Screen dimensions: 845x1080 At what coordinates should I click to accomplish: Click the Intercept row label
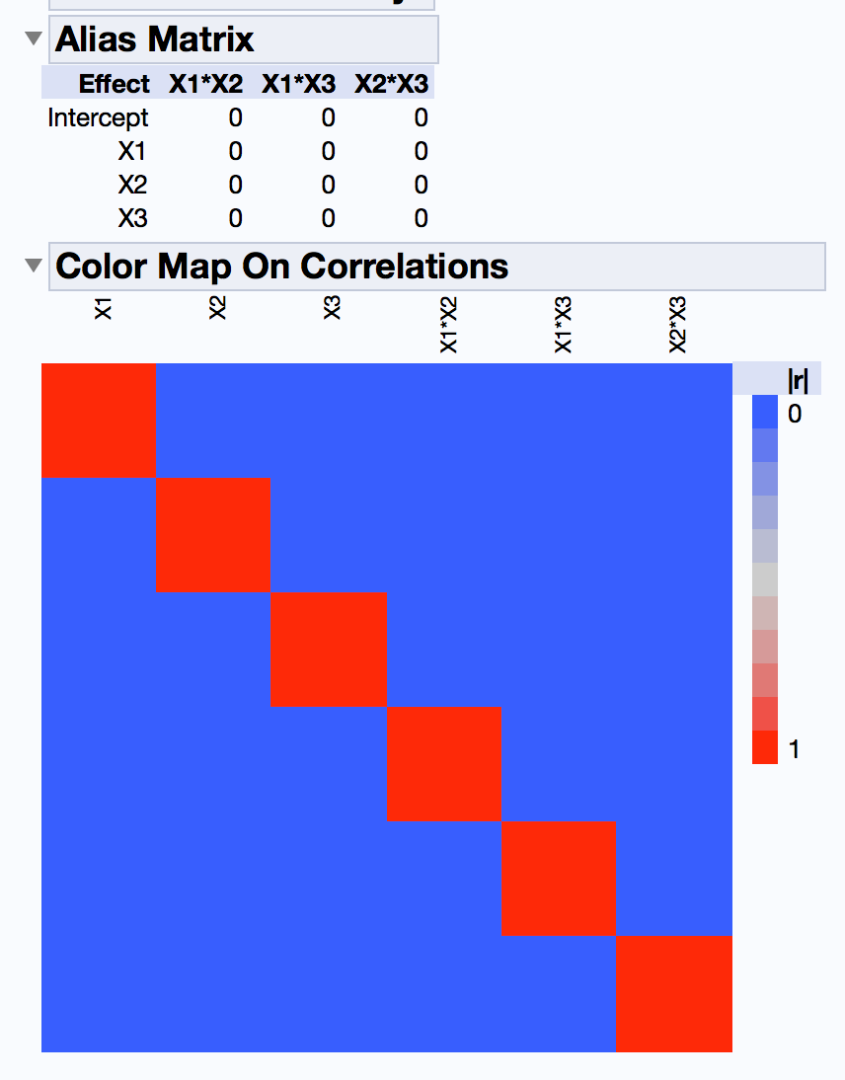point(98,118)
